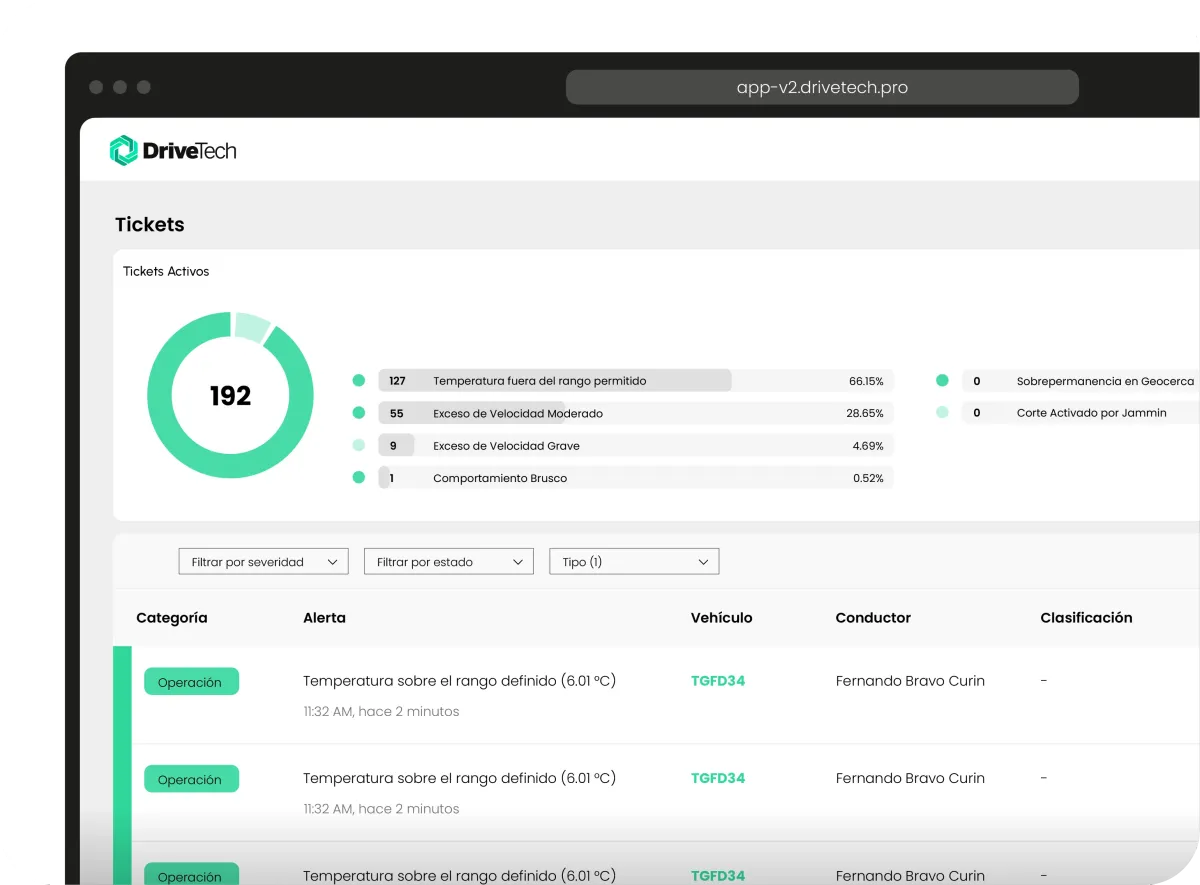This screenshot has width=1200, height=885.
Task: Click the dot beside Corte Activado por Jammin
Action: [x=942, y=412]
